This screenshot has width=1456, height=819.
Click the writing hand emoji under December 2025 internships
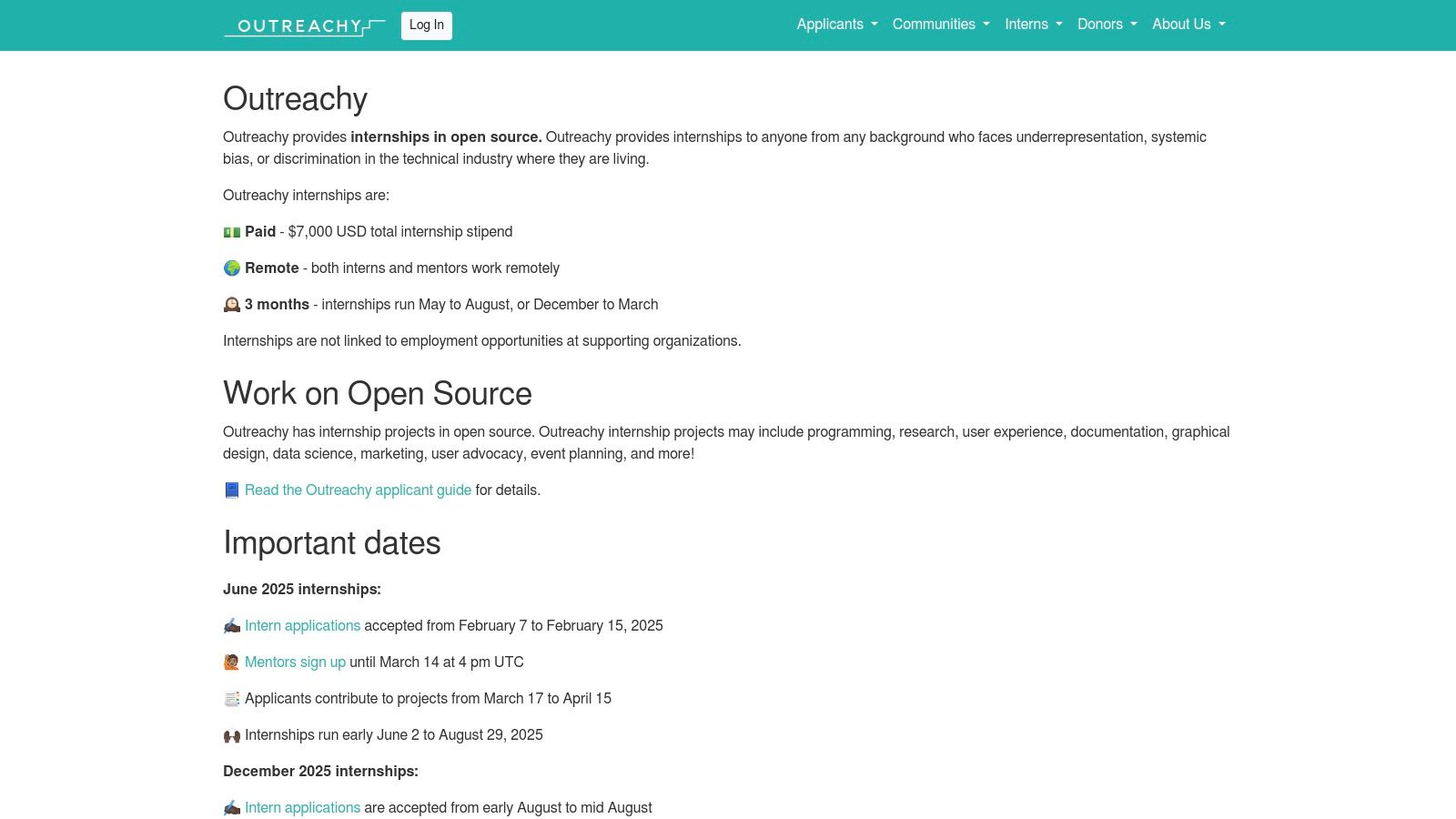(x=232, y=808)
